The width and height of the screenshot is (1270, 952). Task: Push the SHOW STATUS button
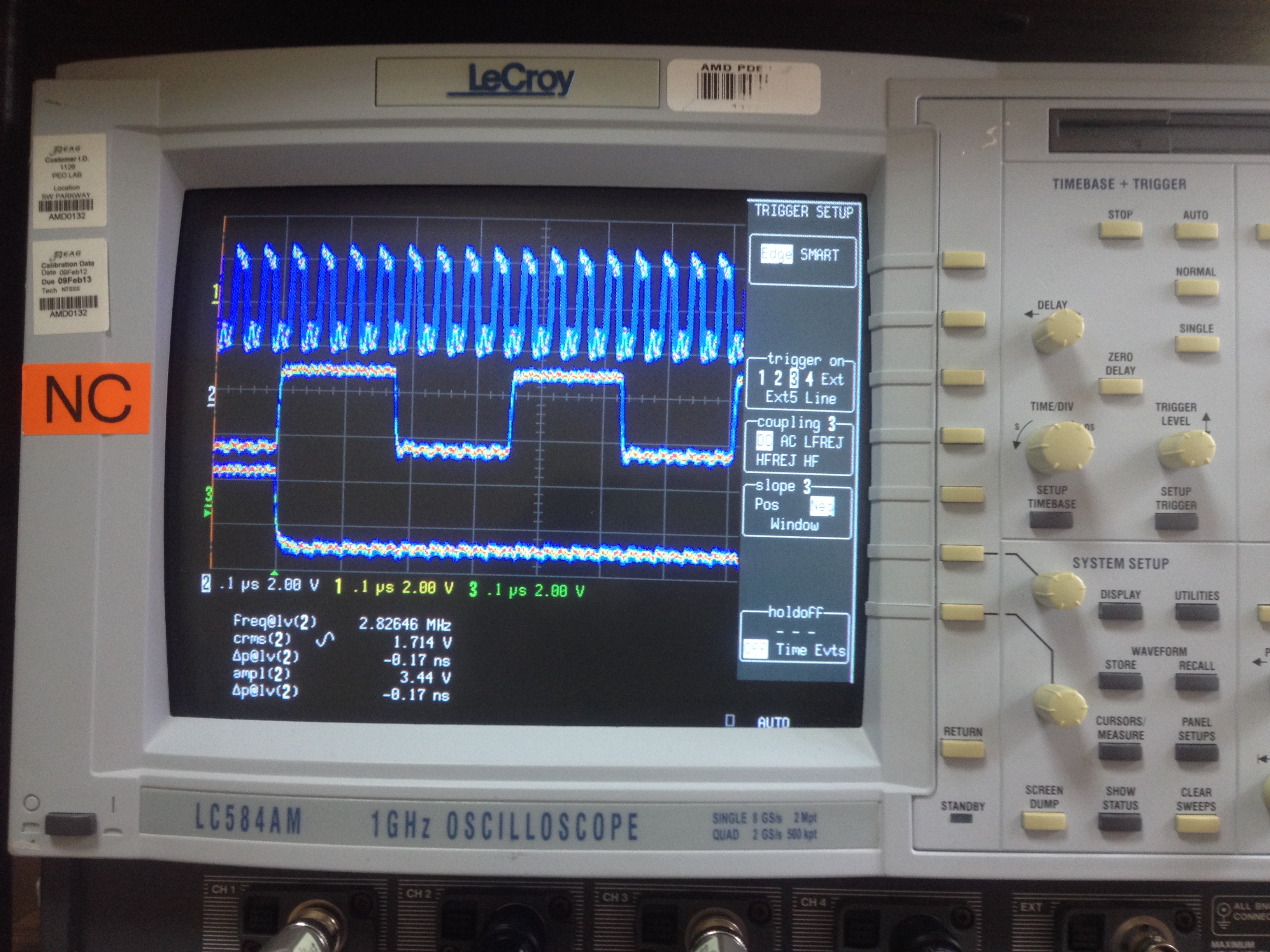pos(1120,822)
